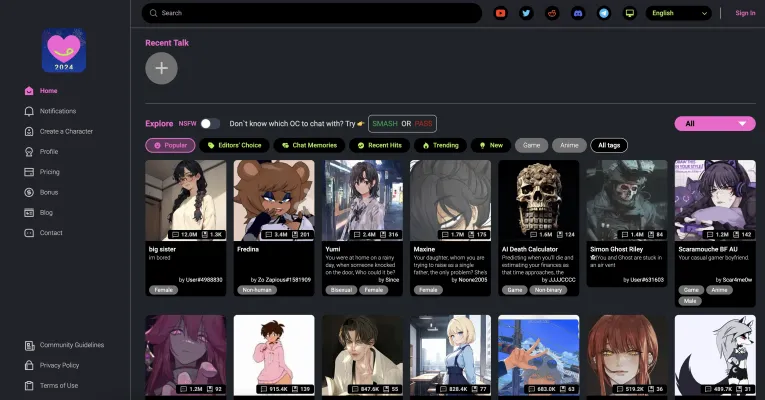Image resolution: width=765 pixels, height=400 pixels.
Task: Open the YouTube social icon
Action: click(x=500, y=13)
